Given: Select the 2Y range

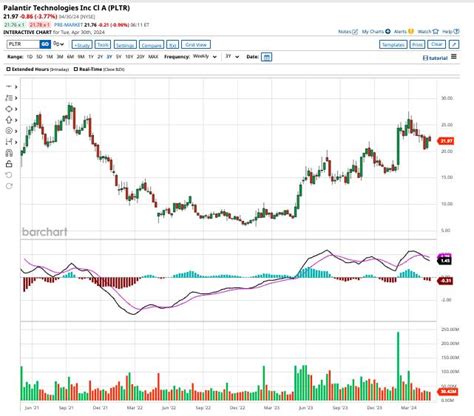Looking at the screenshot, I should tap(100, 57).
